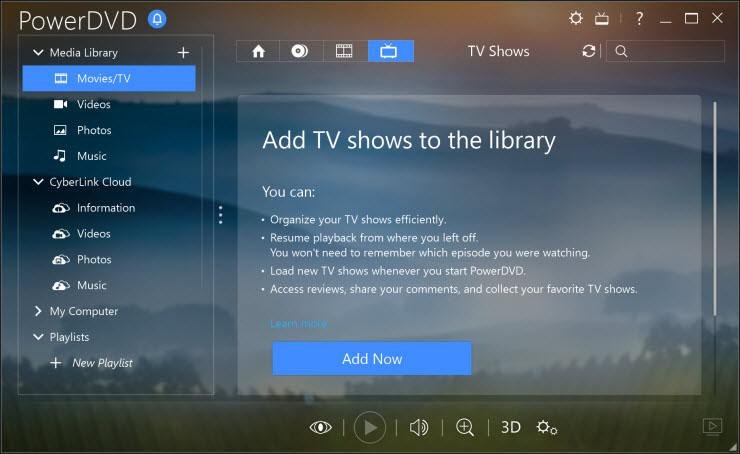Click the sidebar three-dot divider handle
740x454 pixels.
click(x=220, y=215)
